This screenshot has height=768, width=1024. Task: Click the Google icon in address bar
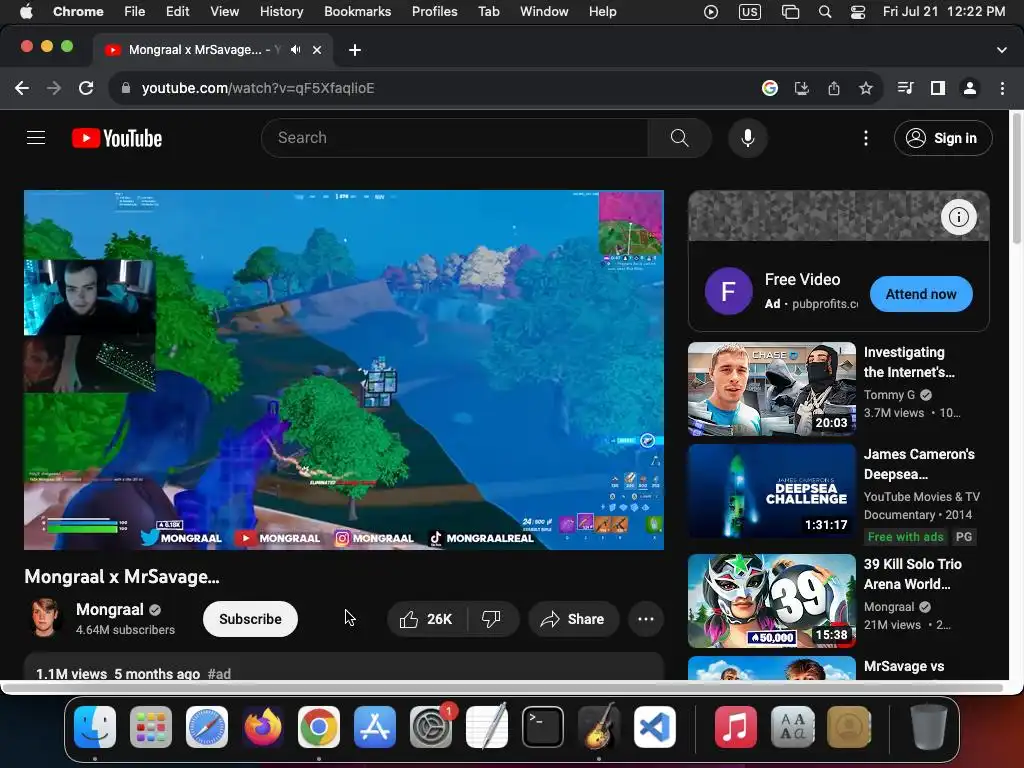(x=770, y=88)
